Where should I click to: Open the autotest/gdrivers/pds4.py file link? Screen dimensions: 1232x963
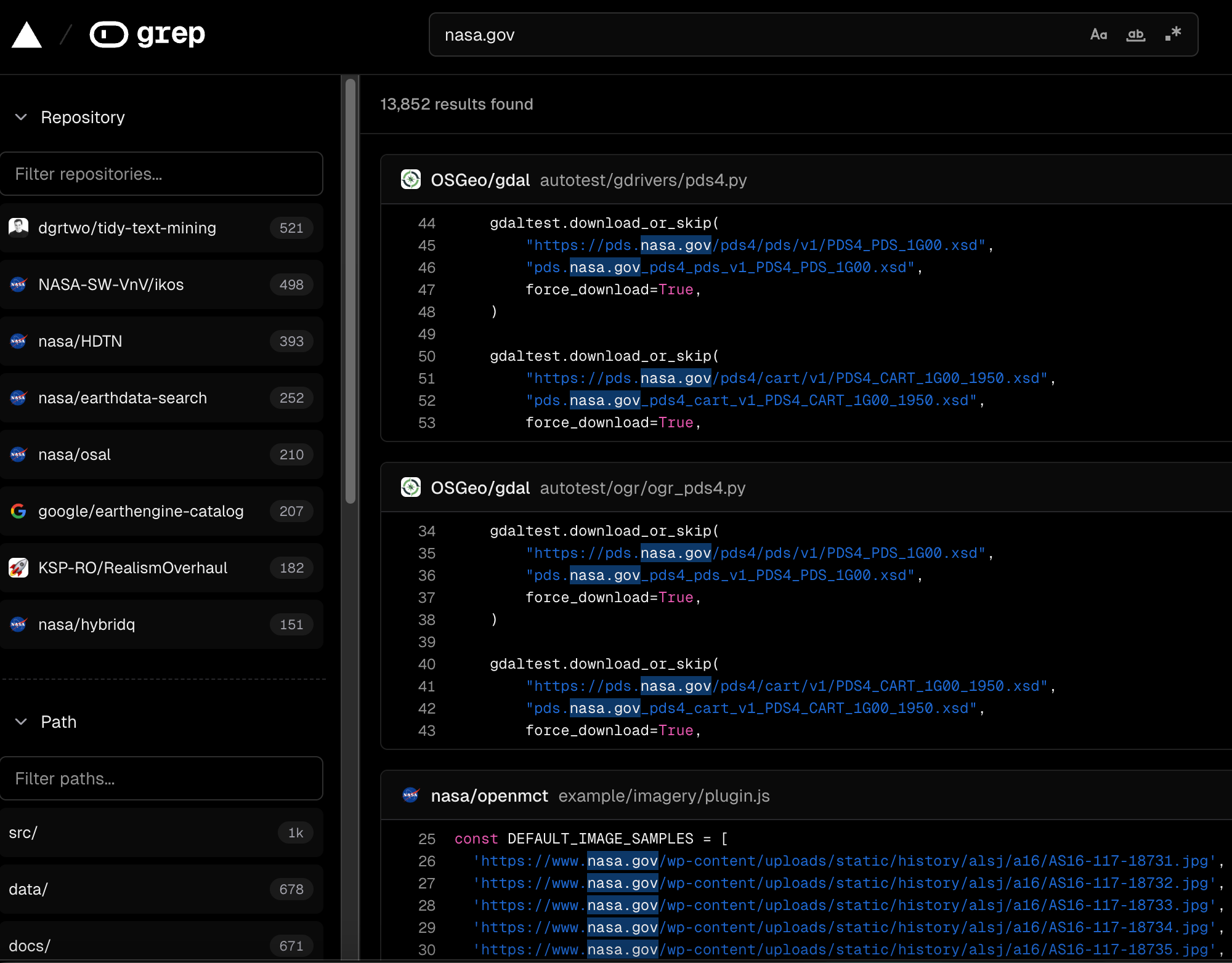point(642,180)
